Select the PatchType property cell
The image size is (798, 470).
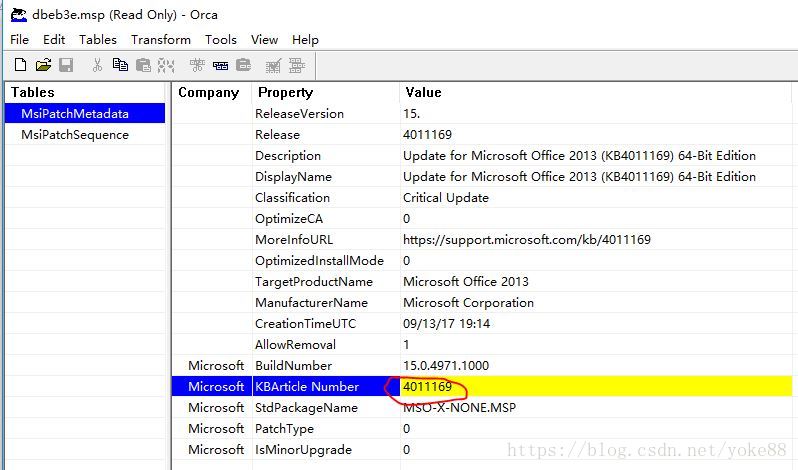tap(284, 429)
